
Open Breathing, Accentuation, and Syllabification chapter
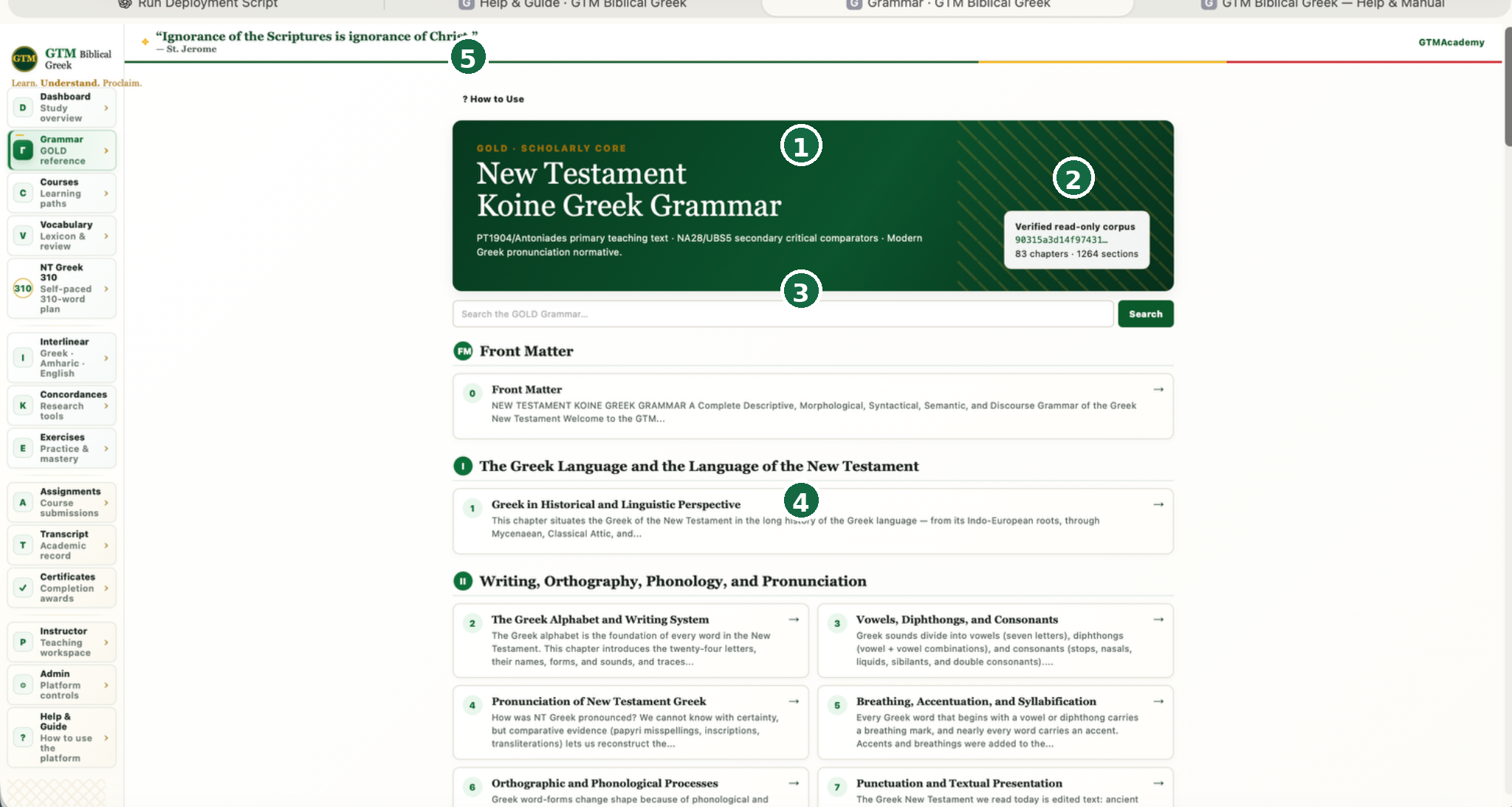coord(995,722)
